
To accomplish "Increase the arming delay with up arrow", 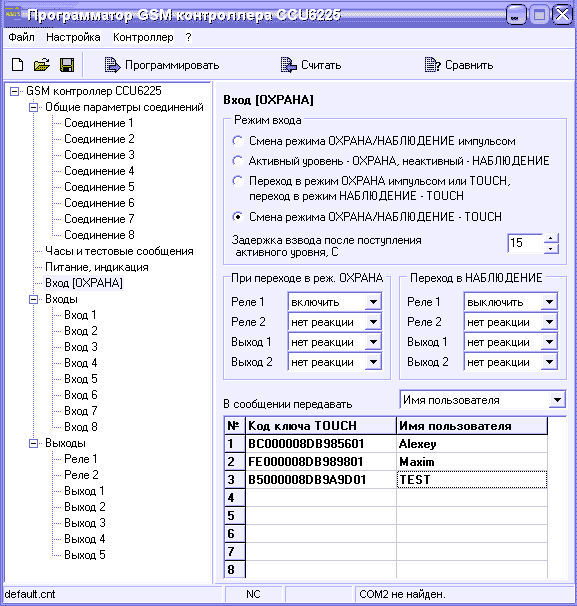I will [x=551, y=238].
